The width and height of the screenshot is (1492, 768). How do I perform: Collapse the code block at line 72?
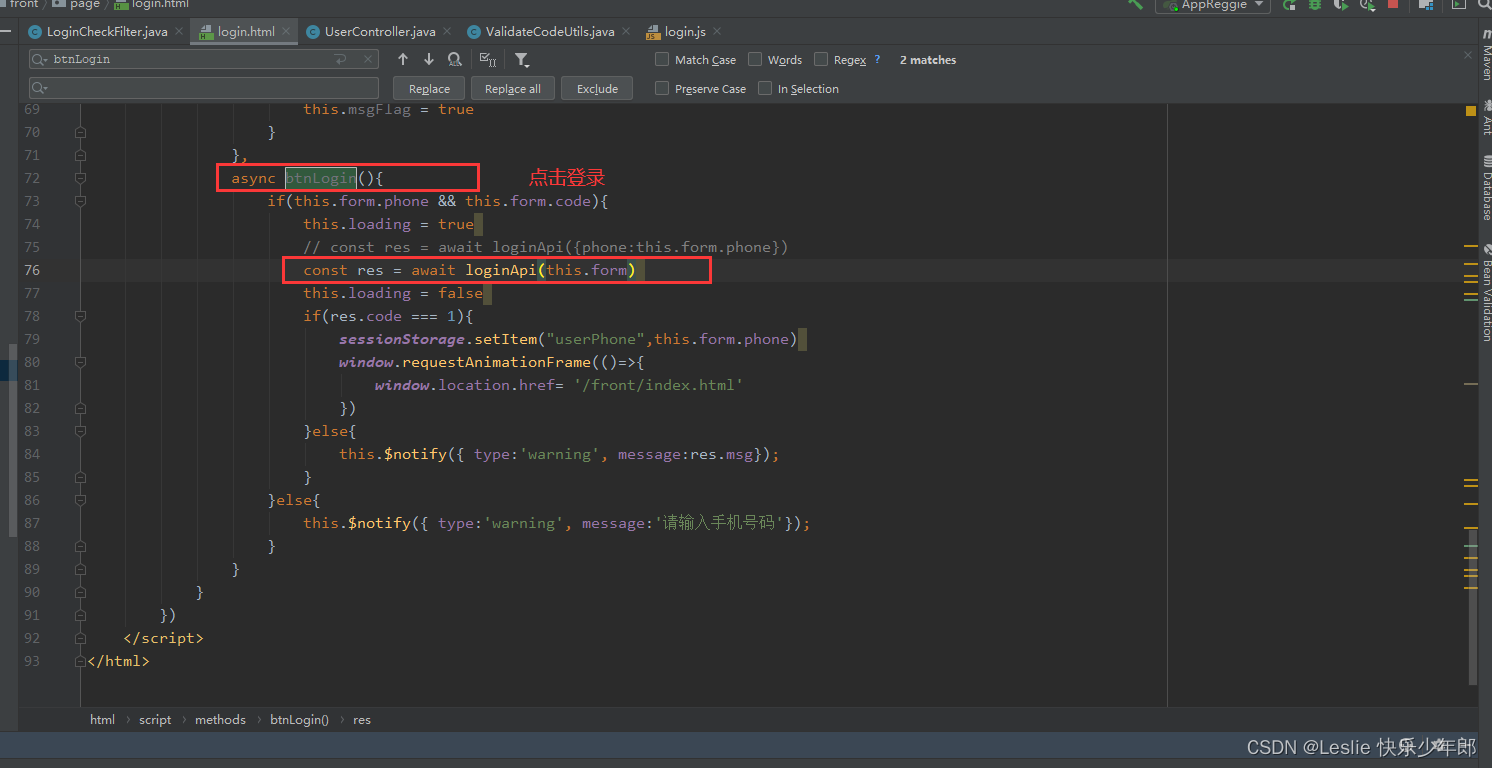(x=80, y=178)
